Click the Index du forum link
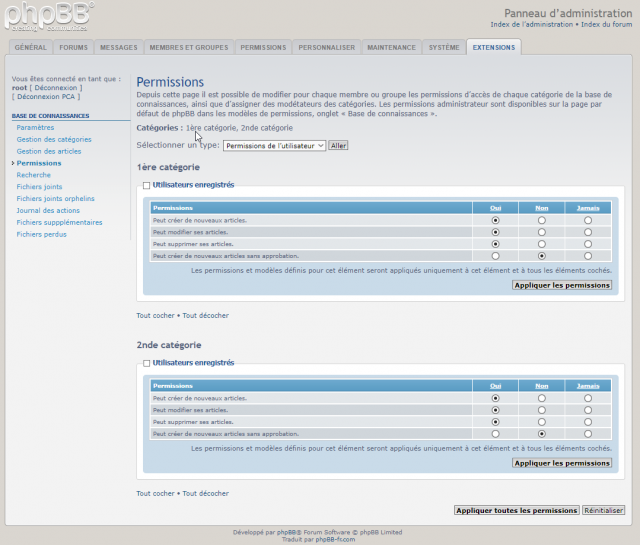The width and height of the screenshot is (640, 545). pyautogui.click(x=606, y=23)
